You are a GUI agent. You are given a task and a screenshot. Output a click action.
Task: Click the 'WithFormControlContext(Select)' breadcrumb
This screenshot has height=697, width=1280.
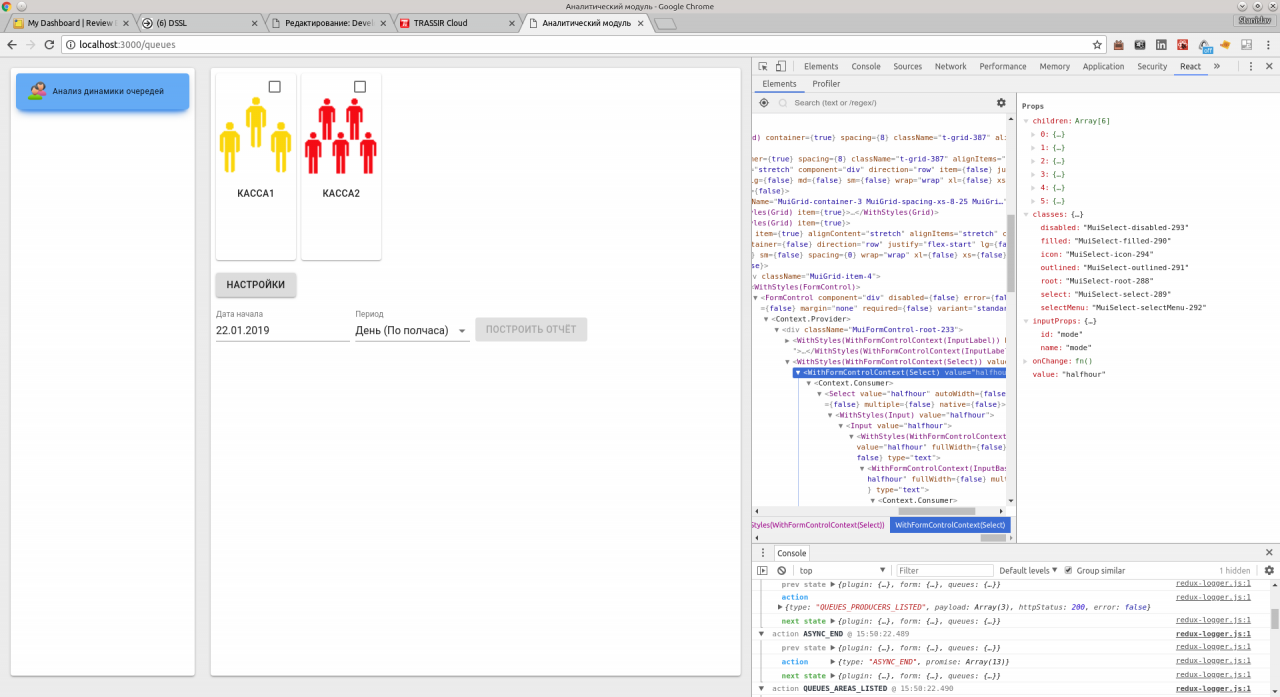(950, 525)
